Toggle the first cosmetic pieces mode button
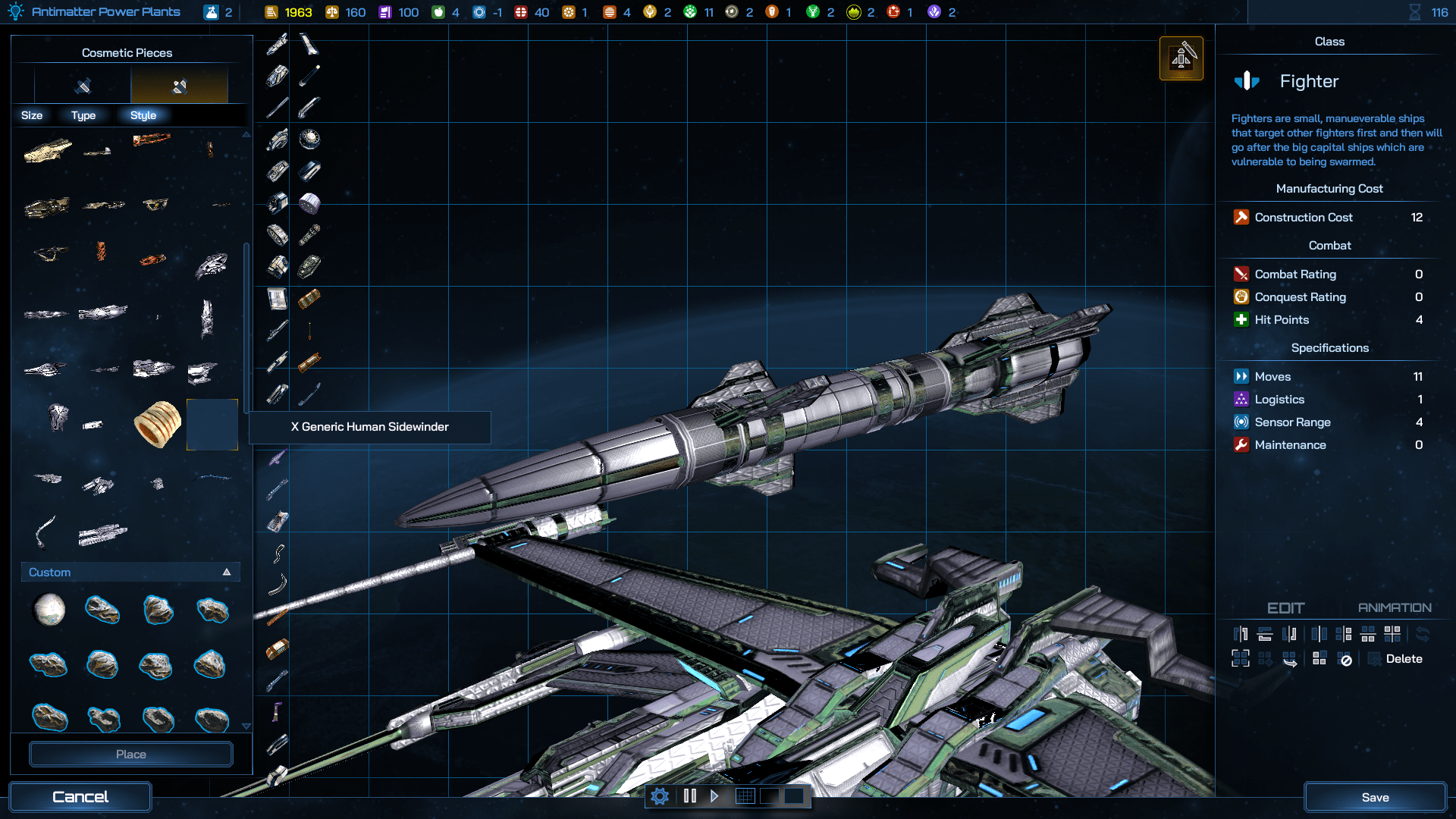 pyautogui.click(x=83, y=86)
